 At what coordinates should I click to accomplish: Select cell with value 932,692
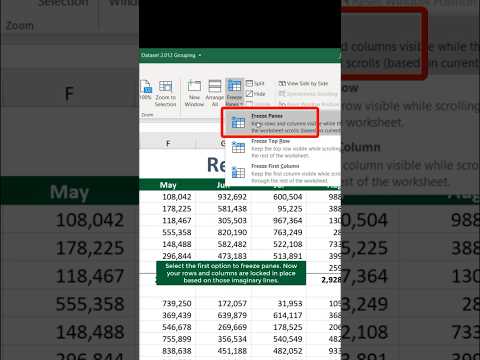[x=225, y=197]
